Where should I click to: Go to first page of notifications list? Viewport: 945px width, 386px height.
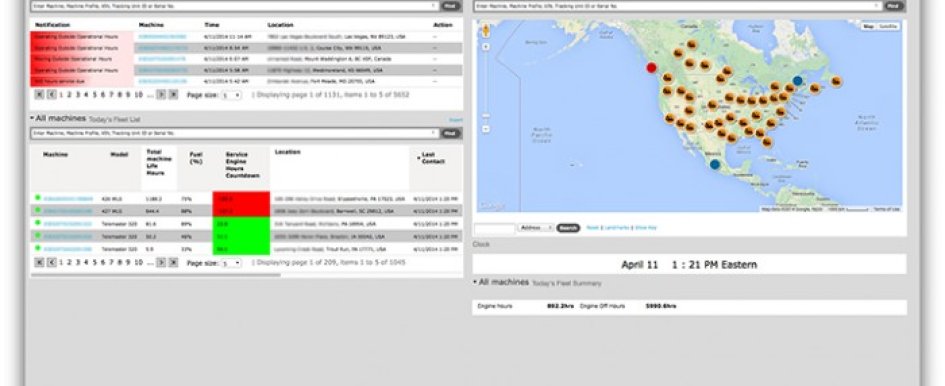click(39, 95)
